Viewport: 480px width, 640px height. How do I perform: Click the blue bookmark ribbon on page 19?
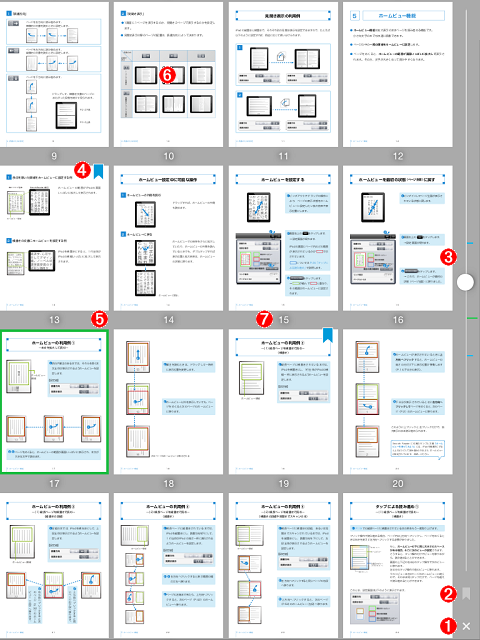[x=328, y=335]
